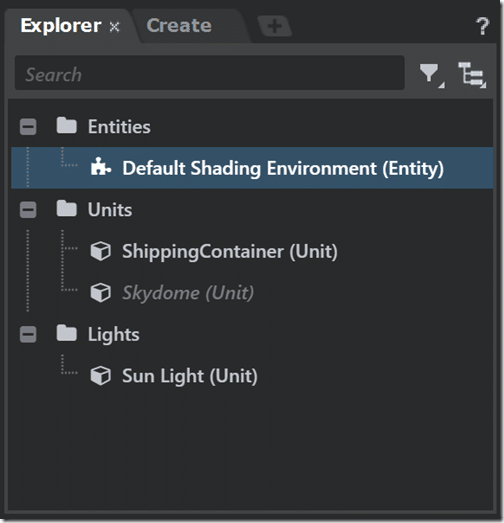Screen dimensions: 504x523
Task: Collapse the Entities group
Action: pos(28,127)
